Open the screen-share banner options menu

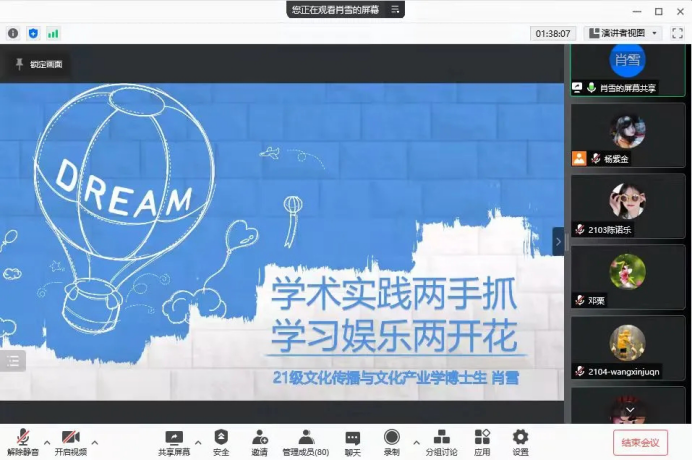[x=396, y=9]
